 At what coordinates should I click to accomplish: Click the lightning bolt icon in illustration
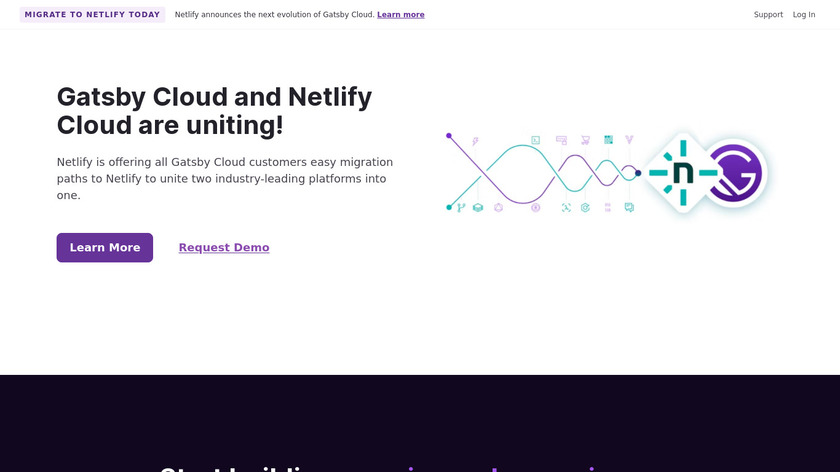click(x=475, y=141)
